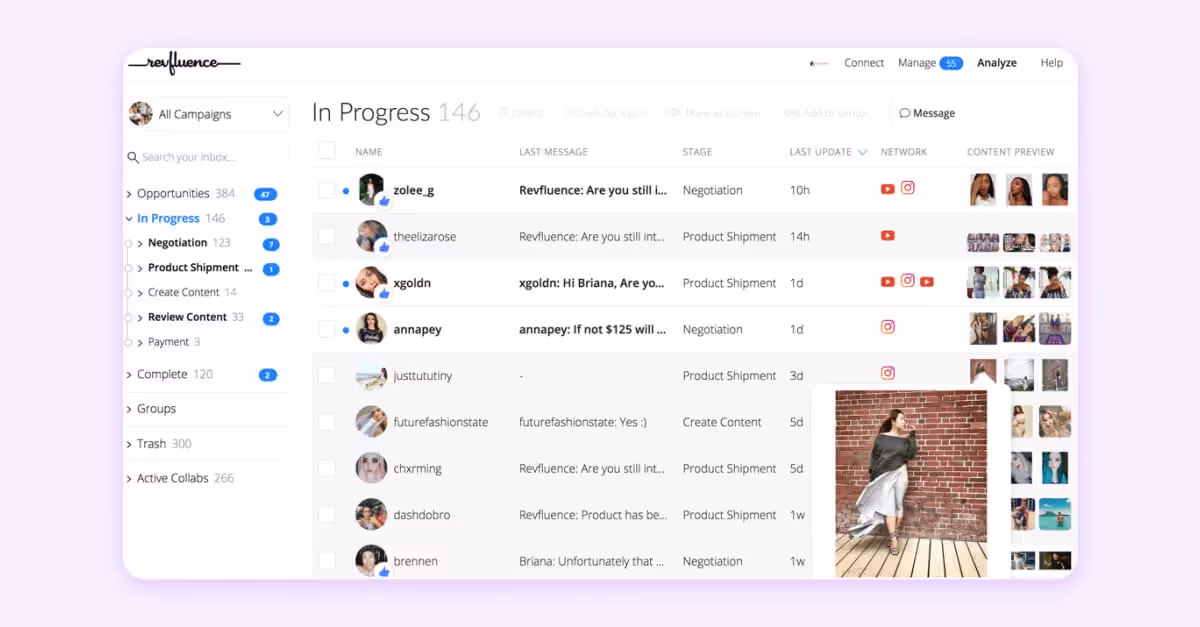Tick the checkbox beside futurefashionstate

(x=327, y=421)
